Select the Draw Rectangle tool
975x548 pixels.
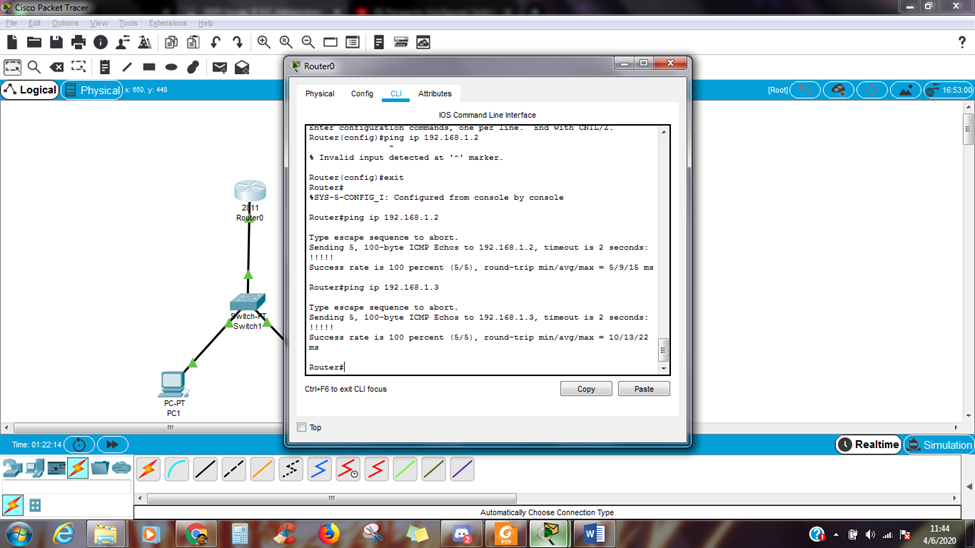click(149, 67)
